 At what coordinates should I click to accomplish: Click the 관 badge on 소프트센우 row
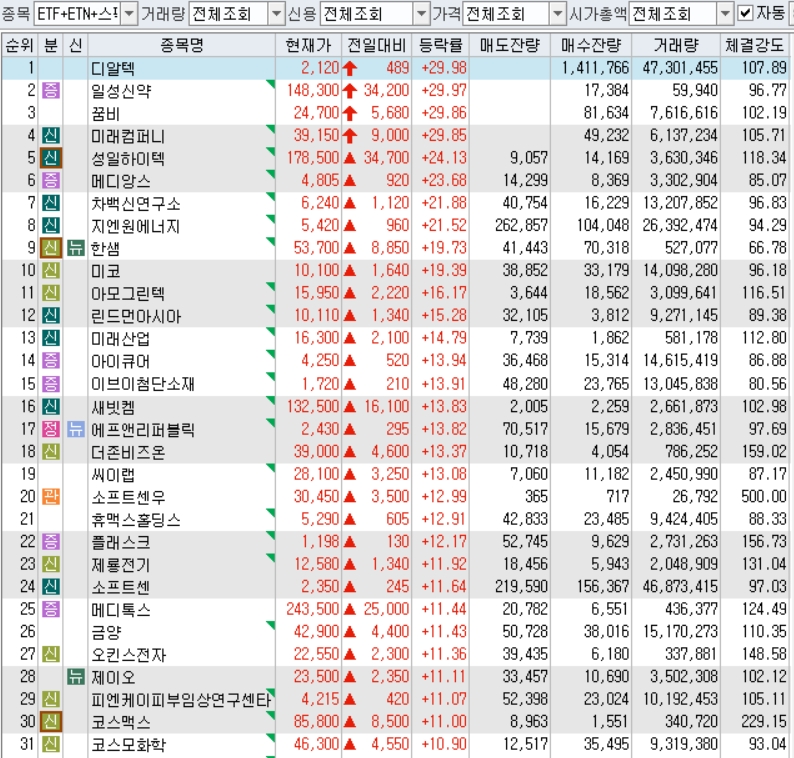tap(51, 496)
